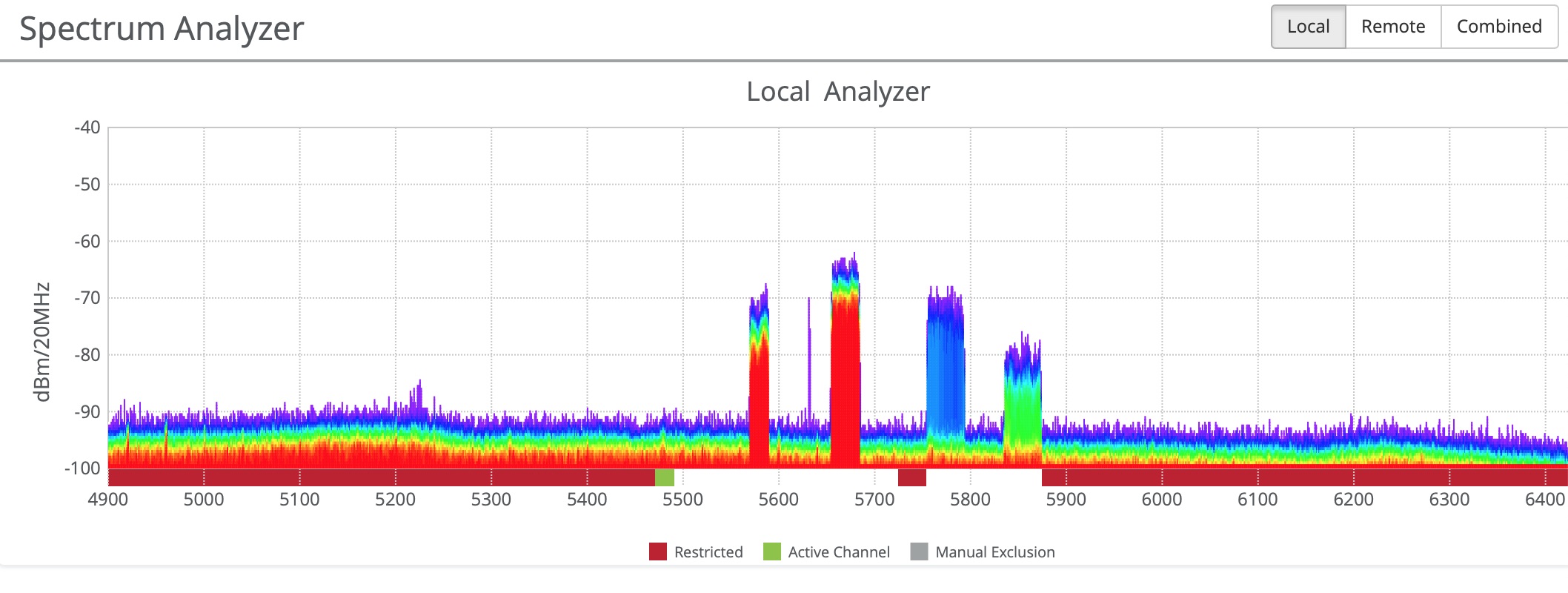Click the green Active Channel legend swatch

[772, 551]
